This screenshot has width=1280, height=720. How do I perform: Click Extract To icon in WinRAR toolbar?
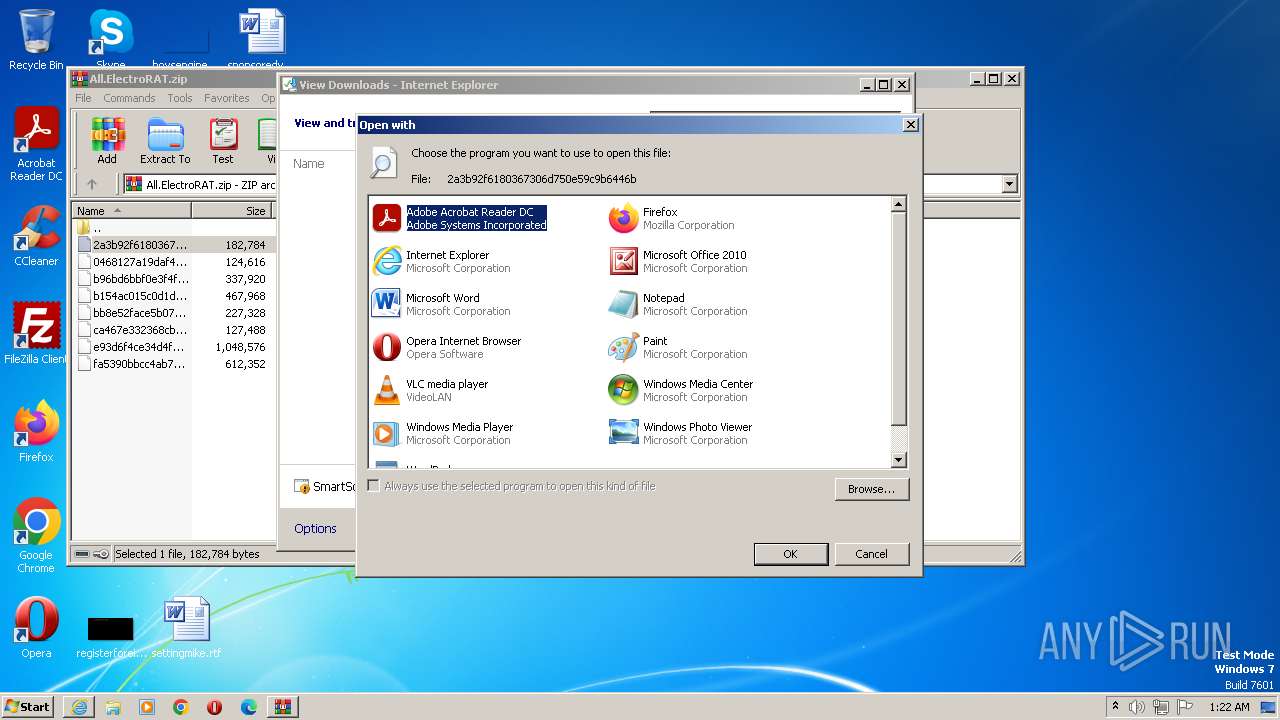point(165,141)
